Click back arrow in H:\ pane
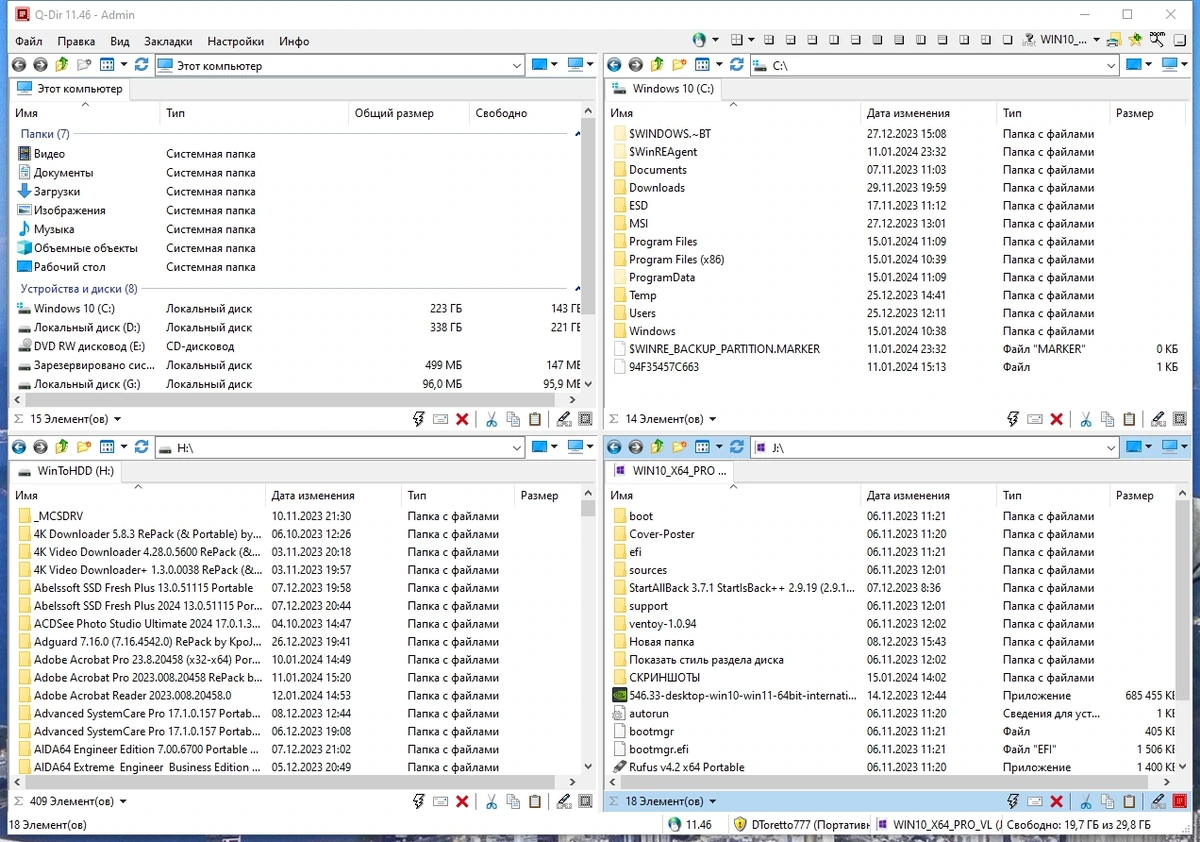Viewport: 1200px width, 842px height. [19, 447]
